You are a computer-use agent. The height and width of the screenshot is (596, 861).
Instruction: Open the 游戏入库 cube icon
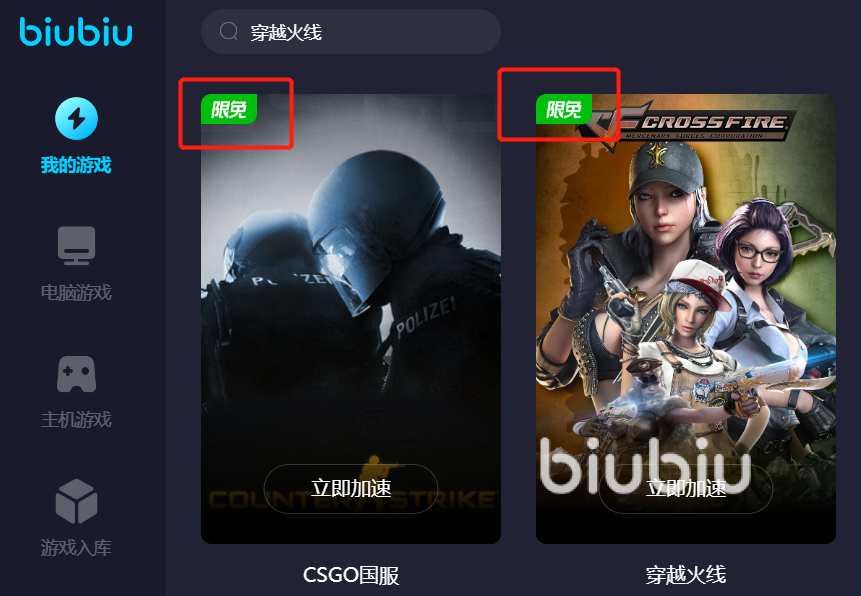point(76,501)
